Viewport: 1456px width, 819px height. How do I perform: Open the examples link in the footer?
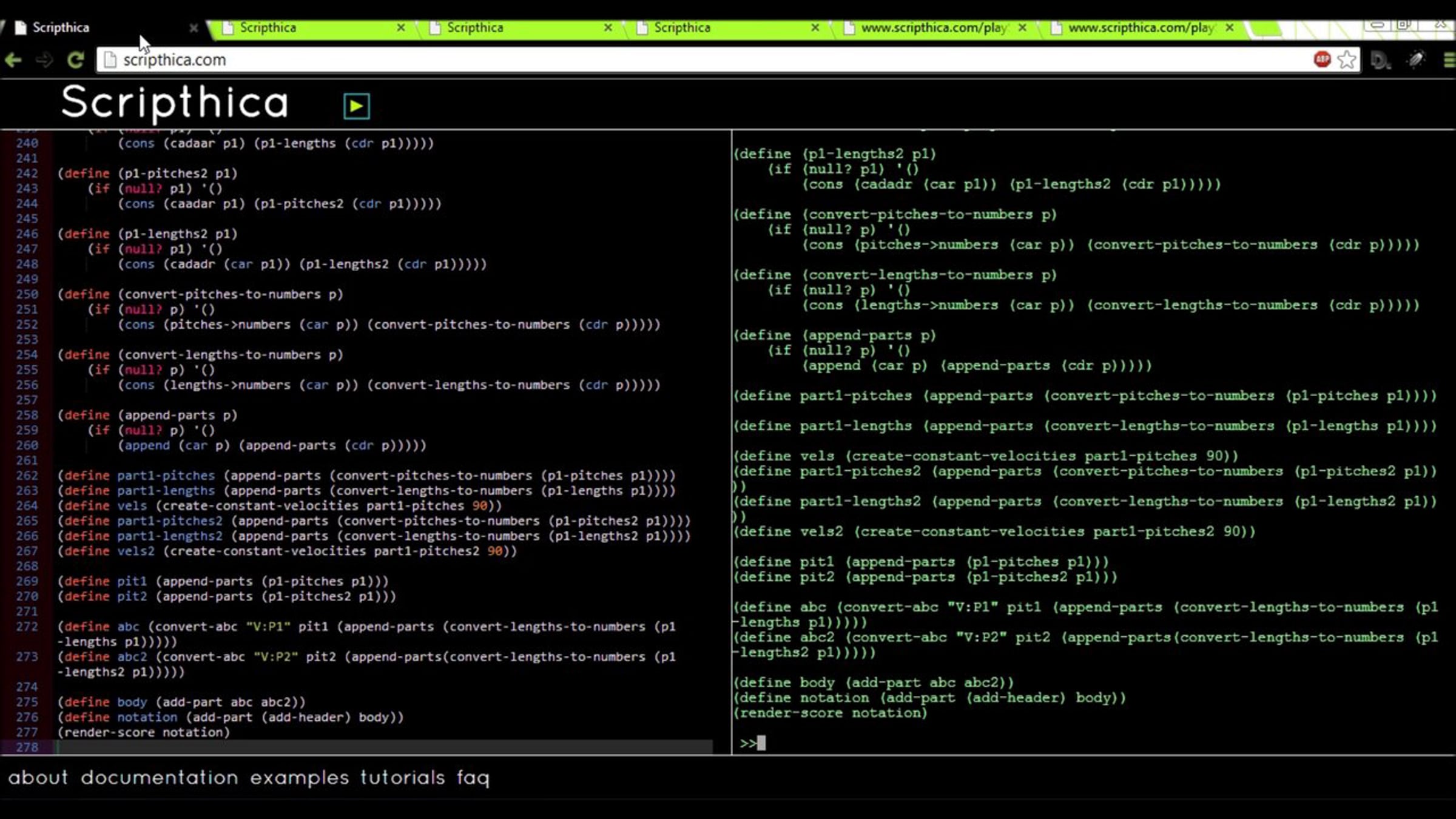coord(300,778)
